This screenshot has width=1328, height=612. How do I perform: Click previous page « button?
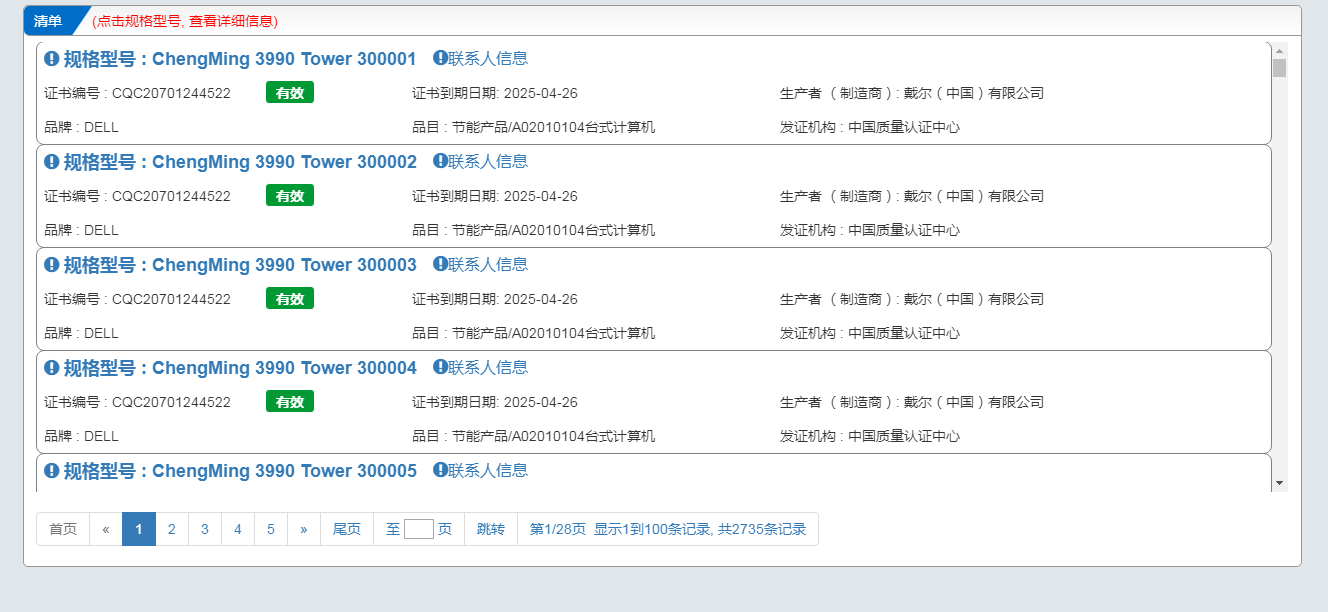coord(106,529)
